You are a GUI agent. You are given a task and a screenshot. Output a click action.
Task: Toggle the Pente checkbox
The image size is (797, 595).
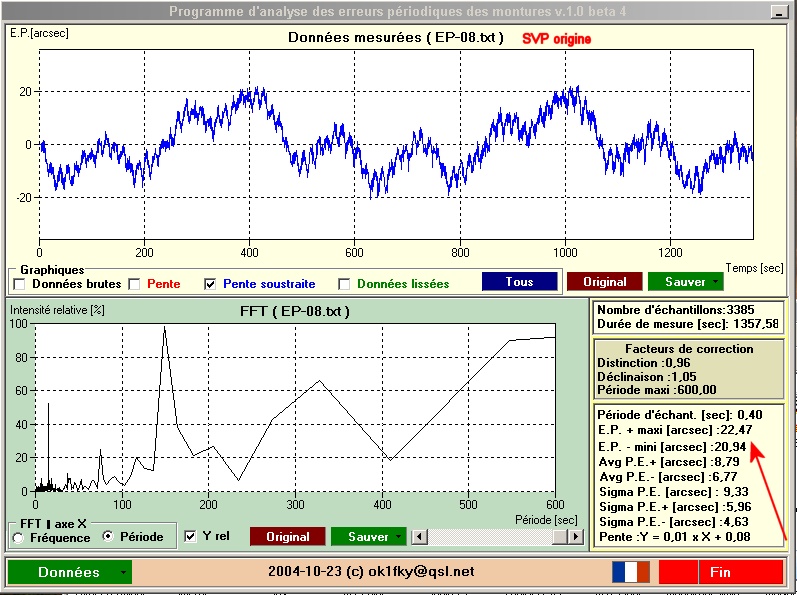coord(134,284)
